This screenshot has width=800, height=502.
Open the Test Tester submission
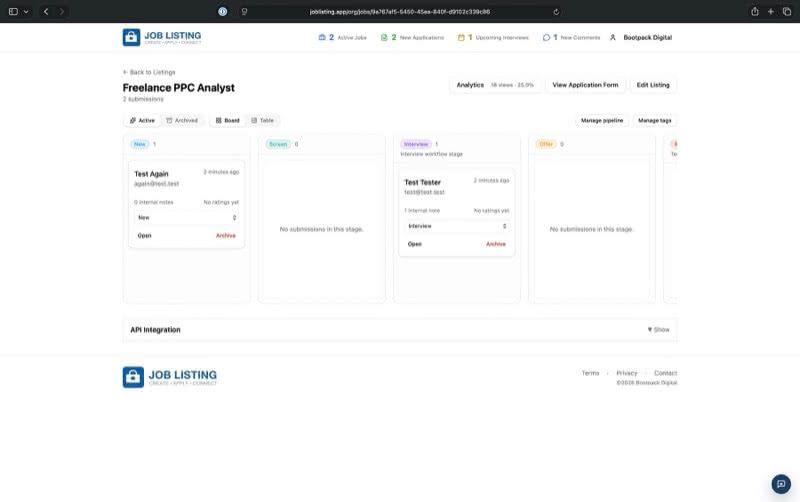pos(415,244)
